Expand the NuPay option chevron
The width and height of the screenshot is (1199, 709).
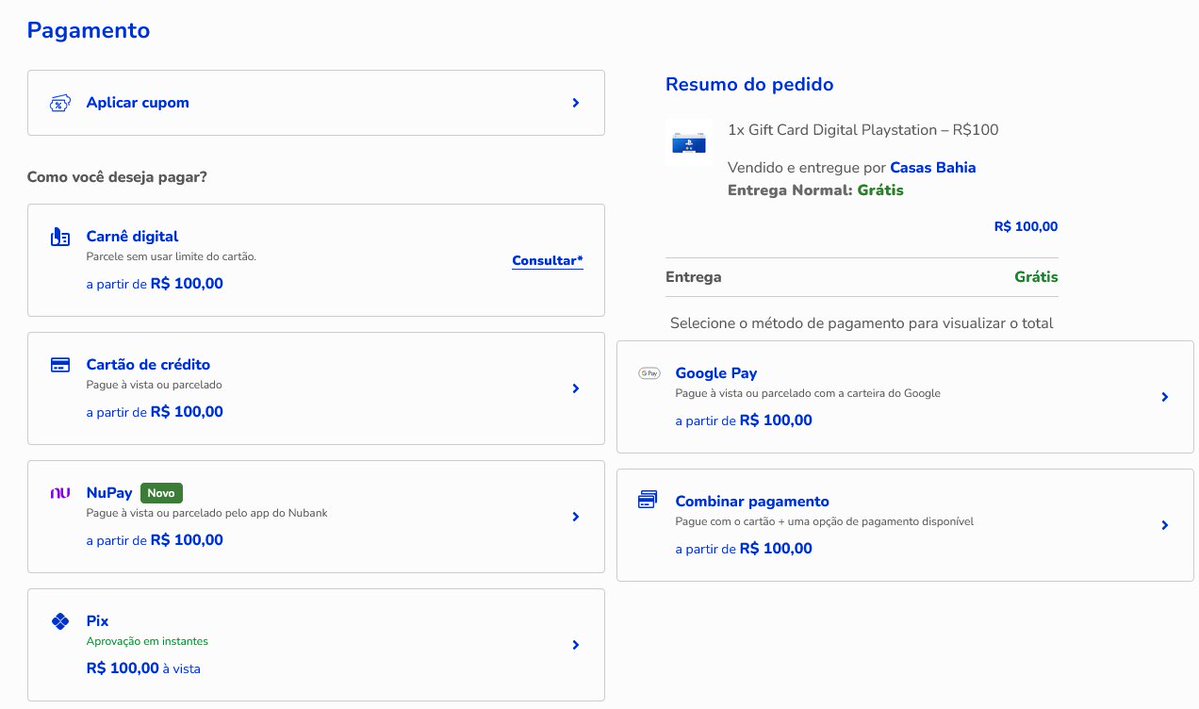click(576, 517)
